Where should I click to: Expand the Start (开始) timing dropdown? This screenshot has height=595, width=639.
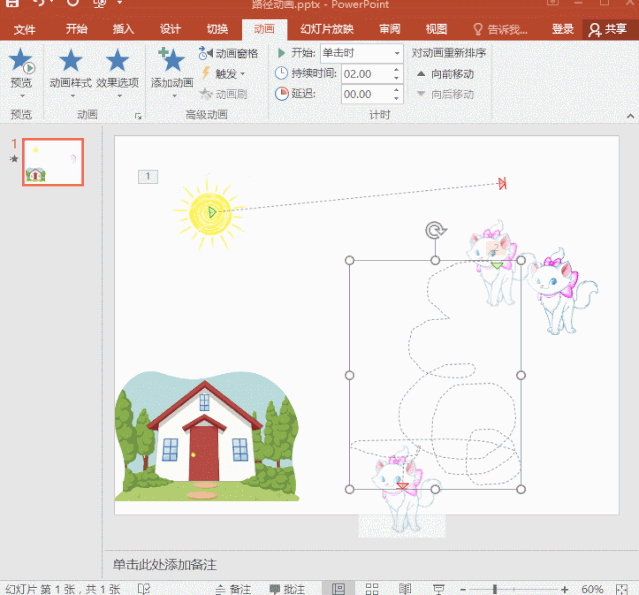[x=397, y=53]
